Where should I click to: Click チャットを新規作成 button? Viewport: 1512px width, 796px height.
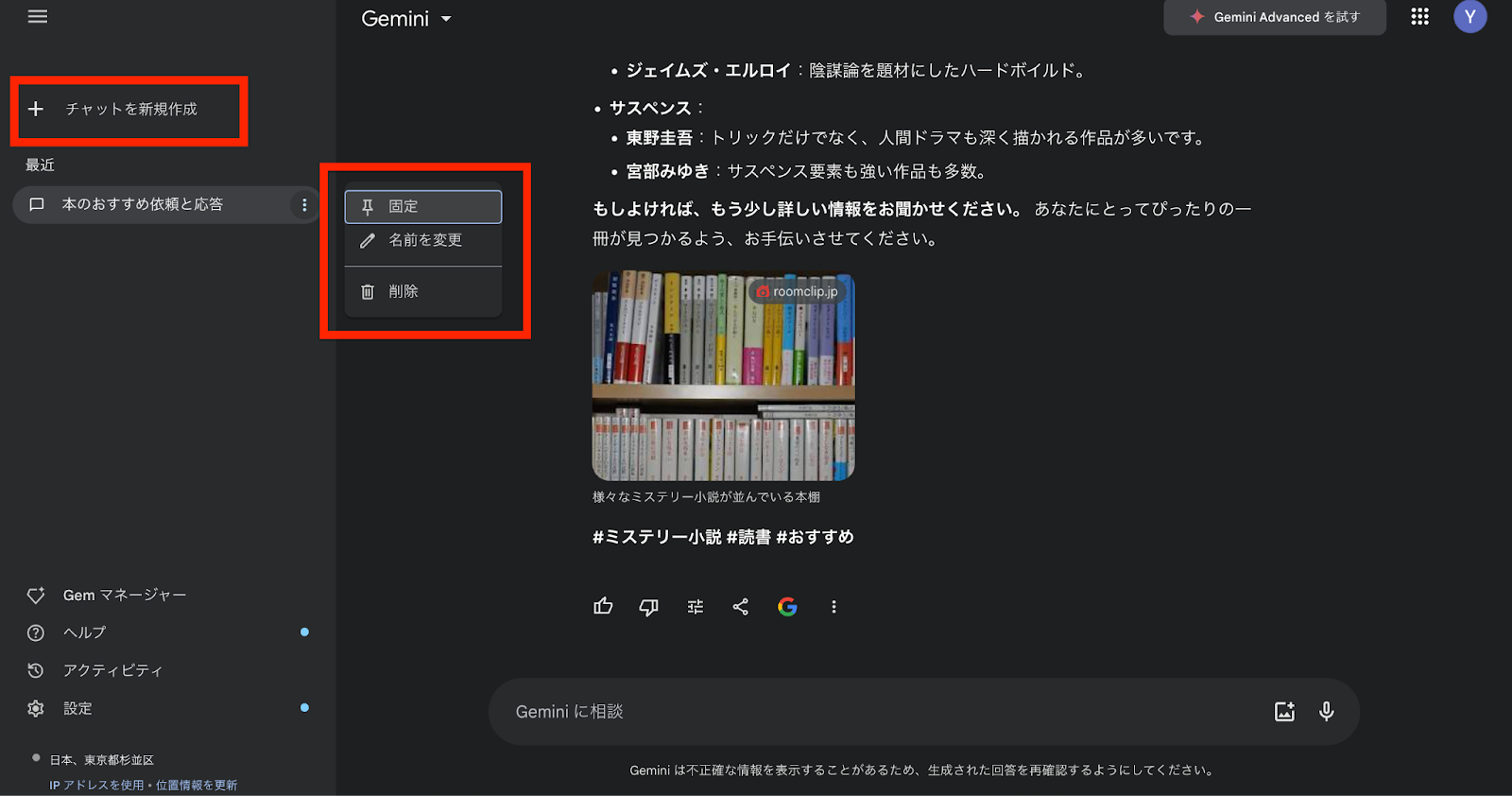(x=129, y=110)
